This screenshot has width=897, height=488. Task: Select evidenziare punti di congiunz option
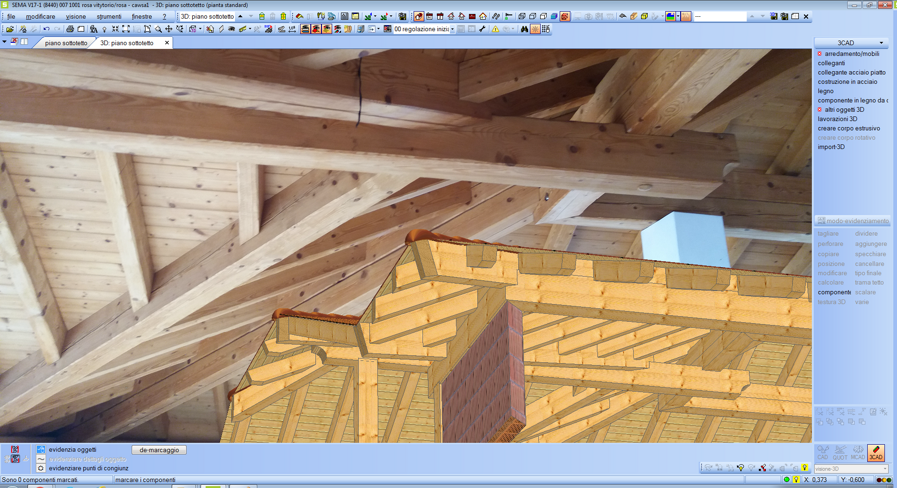[88, 468]
